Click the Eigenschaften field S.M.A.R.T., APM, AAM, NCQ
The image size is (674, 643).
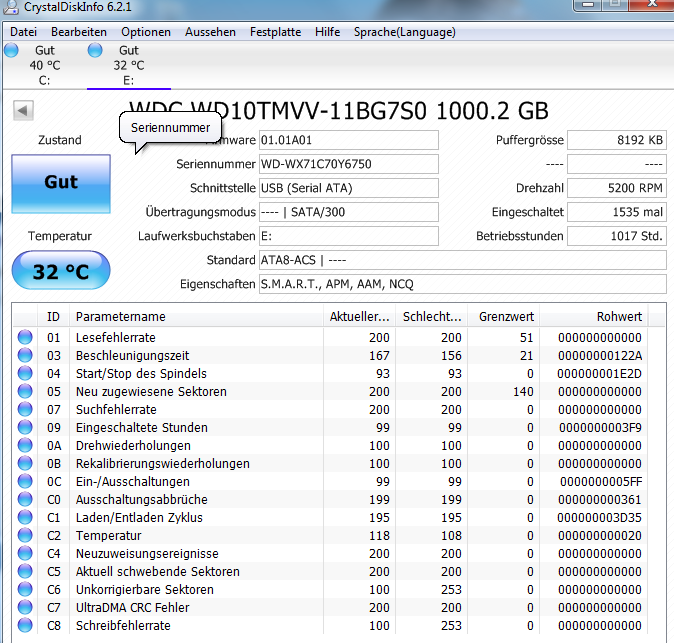463,285
